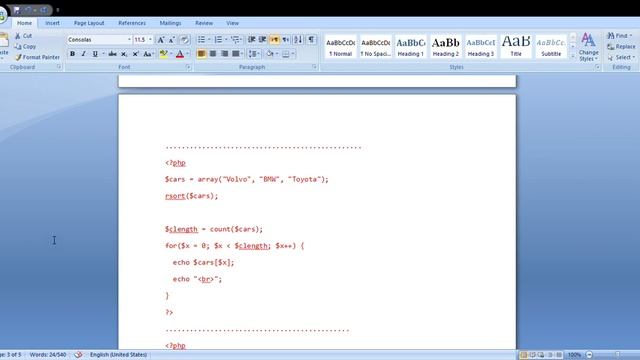640x360 pixels.
Task: Click the Grow Font icon
Action: [x=161, y=40]
